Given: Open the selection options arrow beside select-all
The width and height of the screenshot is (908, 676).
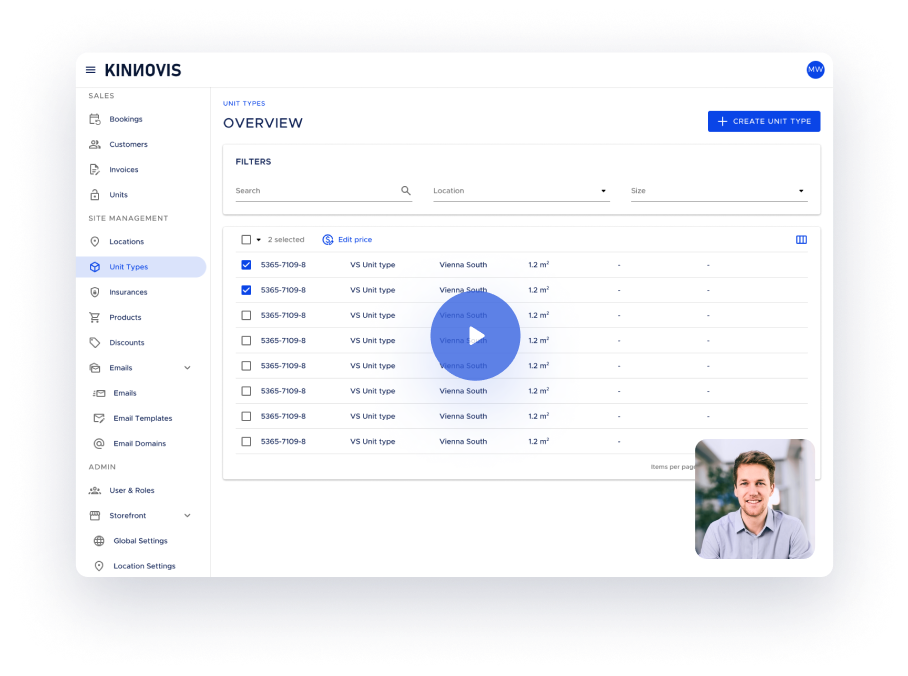Looking at the screenshot, I should pyautogui.click(x=259, y=240).
